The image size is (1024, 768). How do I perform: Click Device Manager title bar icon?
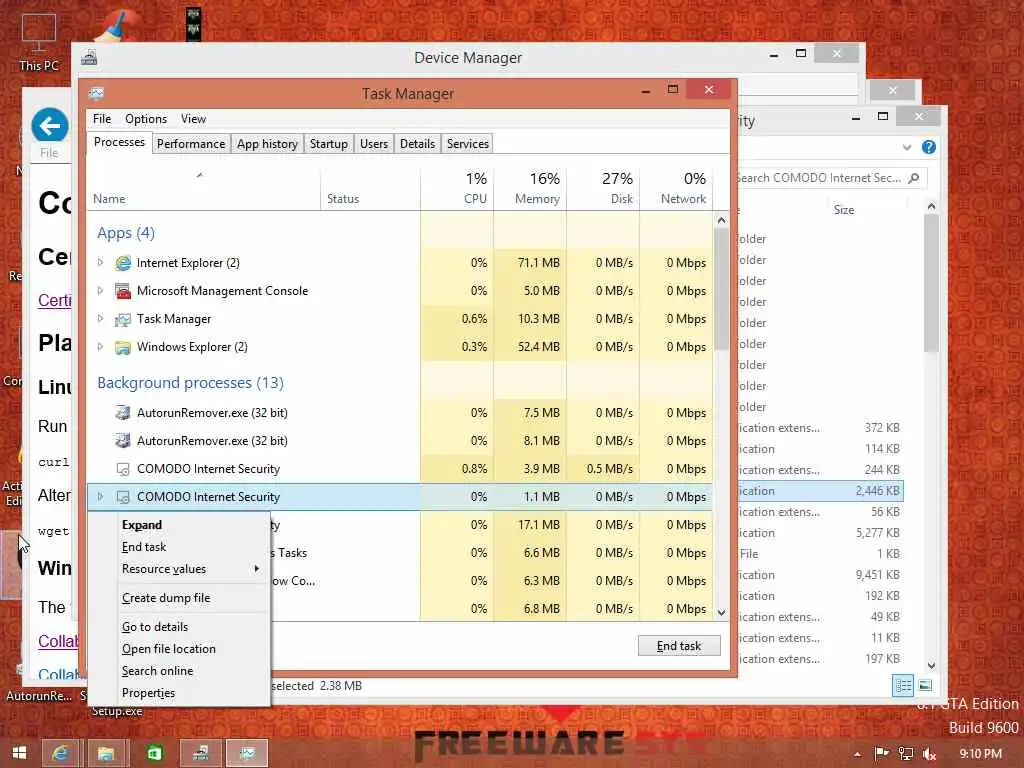89,57
